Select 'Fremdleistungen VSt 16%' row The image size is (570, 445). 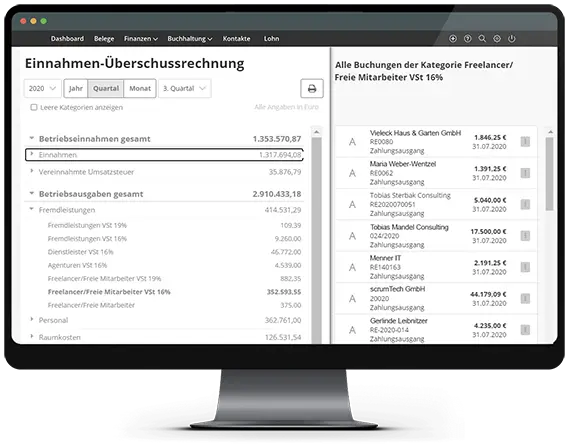click(174, 239)
